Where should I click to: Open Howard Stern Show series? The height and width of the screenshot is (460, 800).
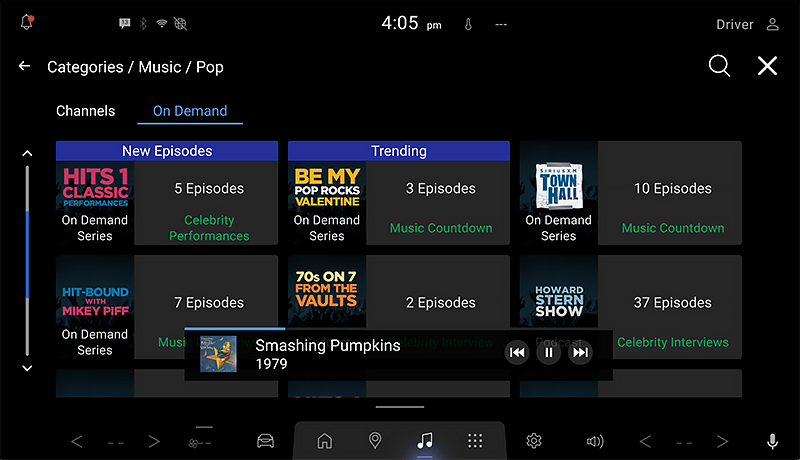pyautogui.click(x=559, y=293)
